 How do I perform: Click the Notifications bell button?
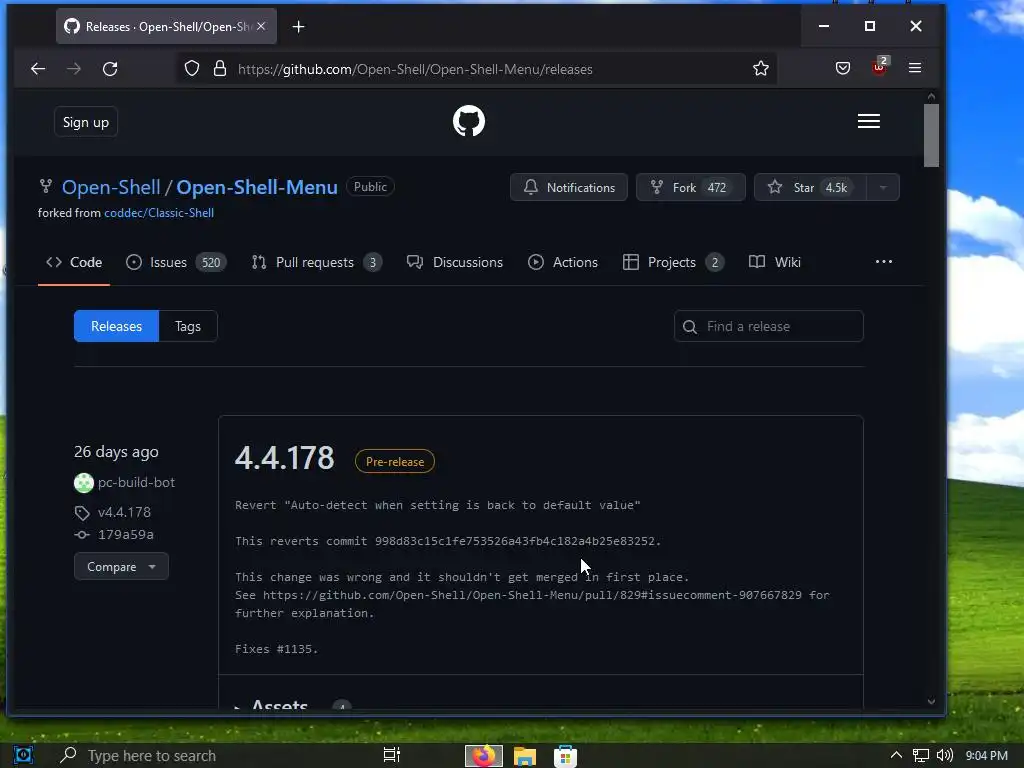click(569, 187)
